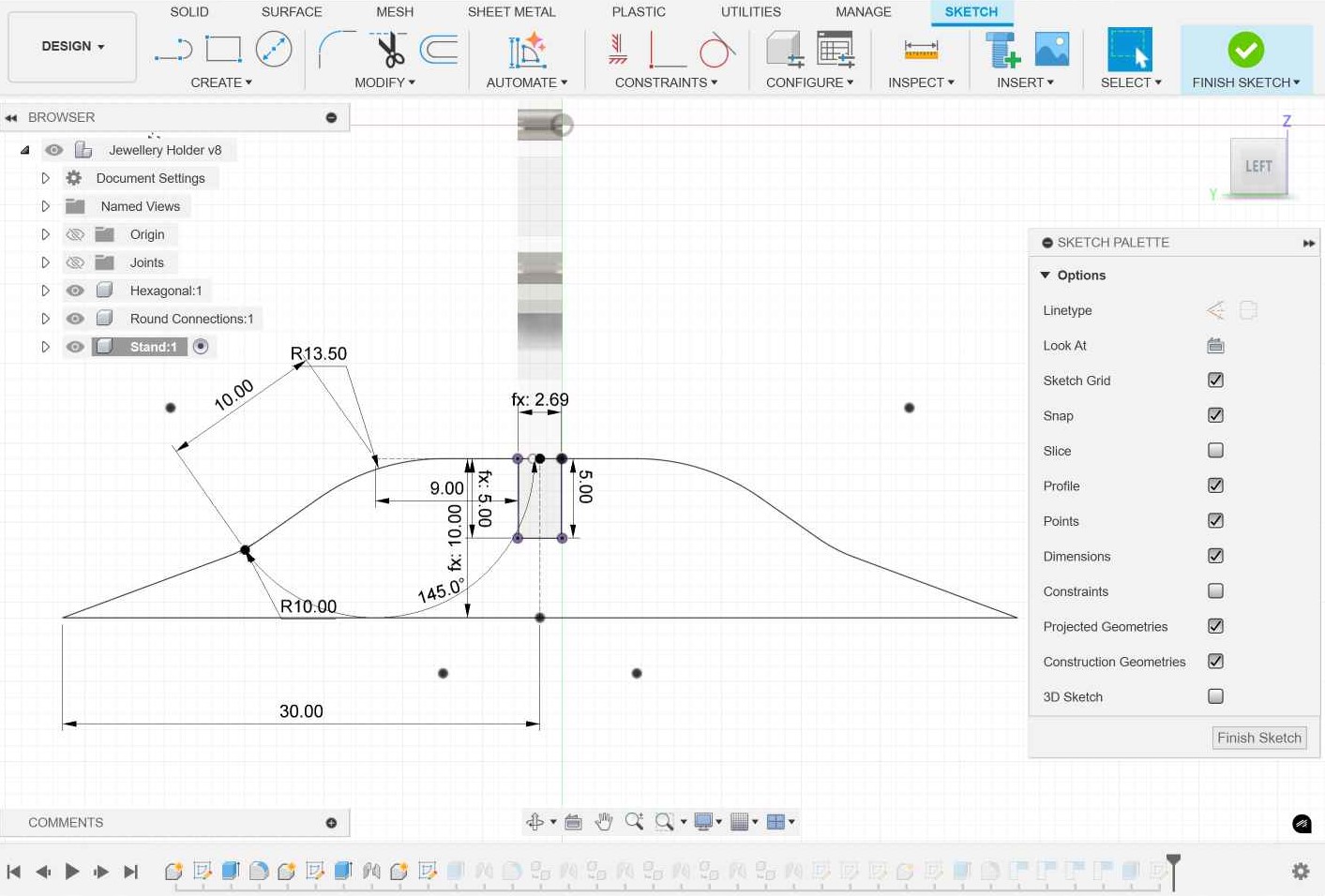Select the Circle sketch tool
The width and height of the screenshot is (1325, 896).
pos(274,49)
